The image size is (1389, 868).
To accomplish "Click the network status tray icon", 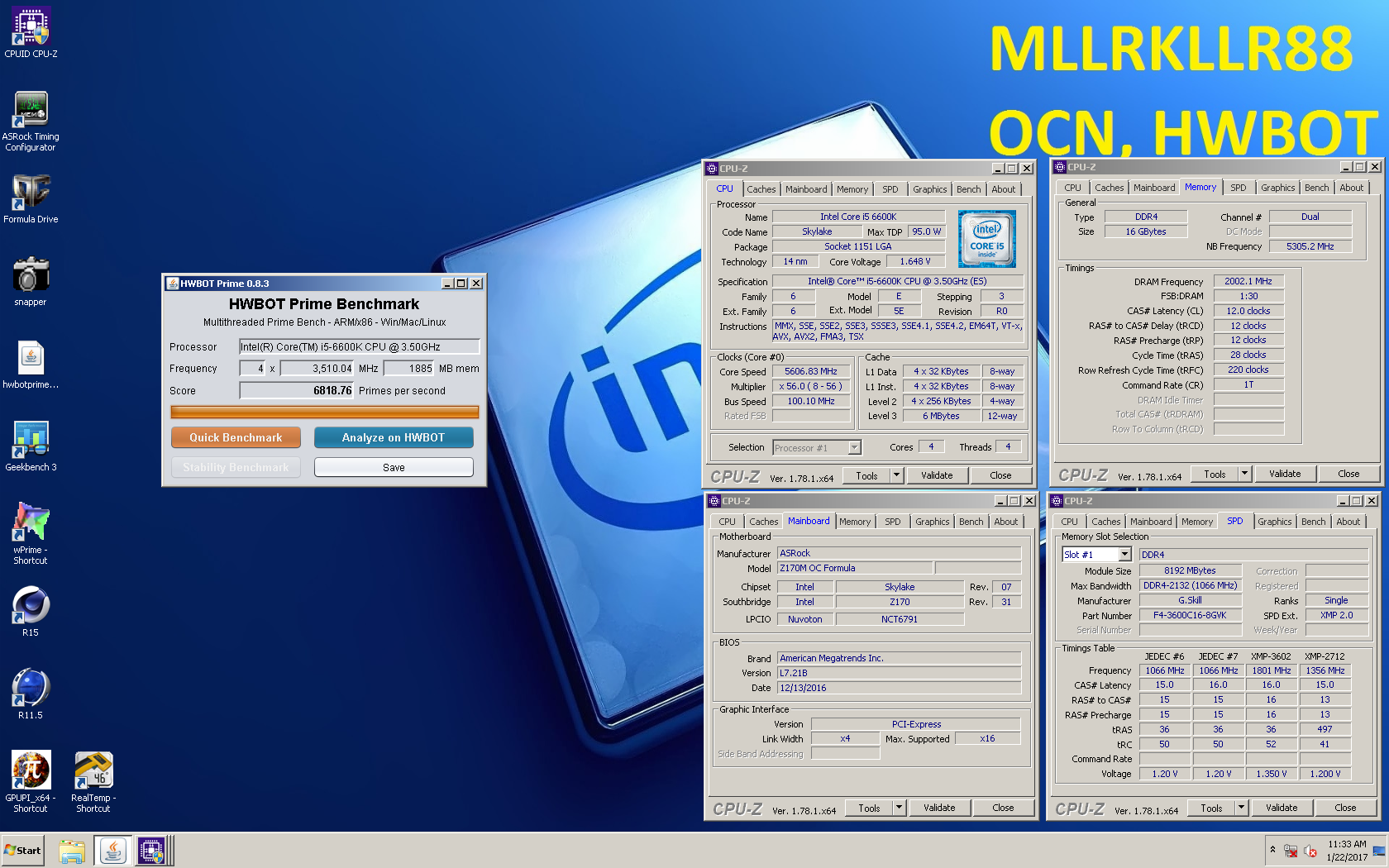I will pyautogui.click(x=1291, y=851).
